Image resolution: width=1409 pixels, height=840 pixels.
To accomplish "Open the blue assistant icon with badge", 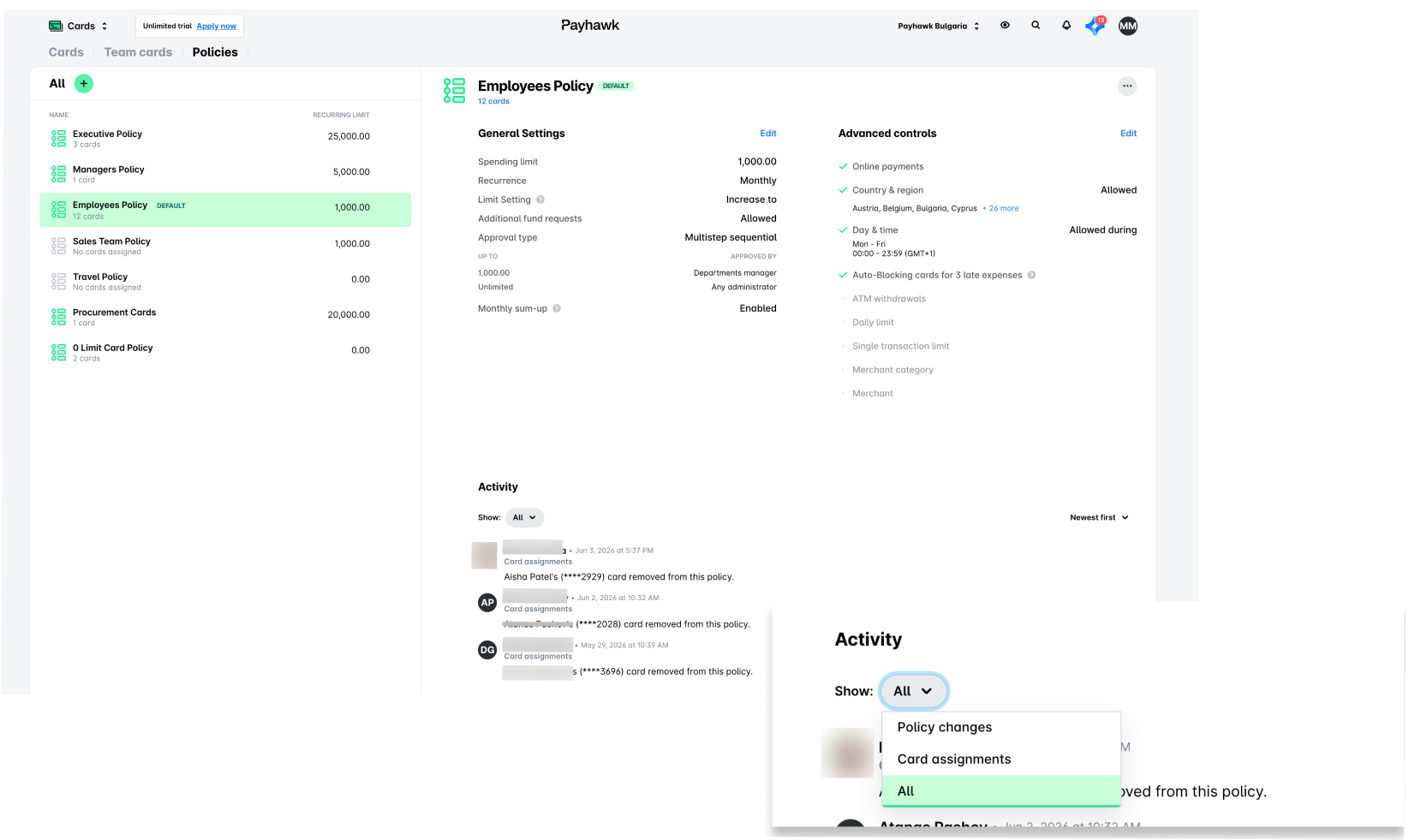I will coord(1096,26).
